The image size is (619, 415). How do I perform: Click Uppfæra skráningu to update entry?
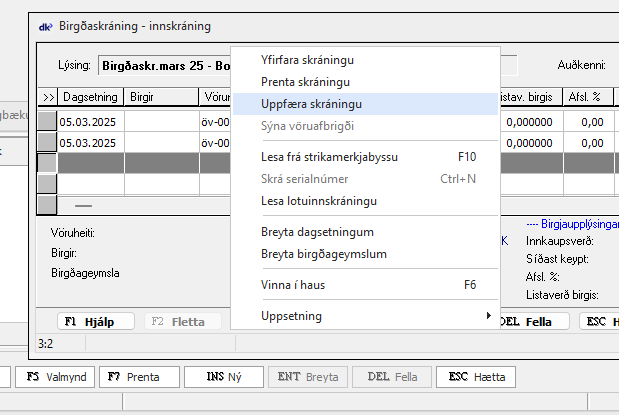pos(310,104)
